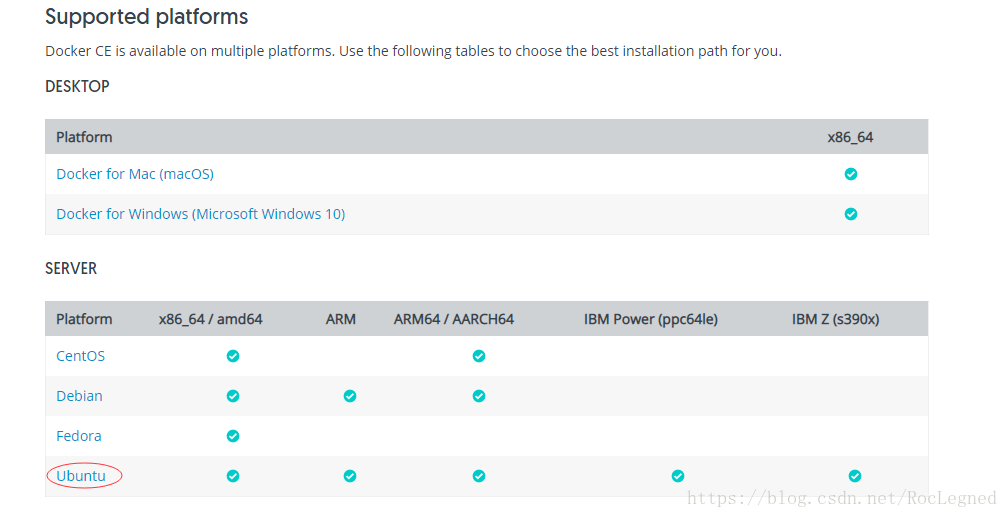The width and height of the screenshot is (1008, 518).
Task: Click the checkmark icon for Docker for Windows x86_64
Action: (850, 214)
